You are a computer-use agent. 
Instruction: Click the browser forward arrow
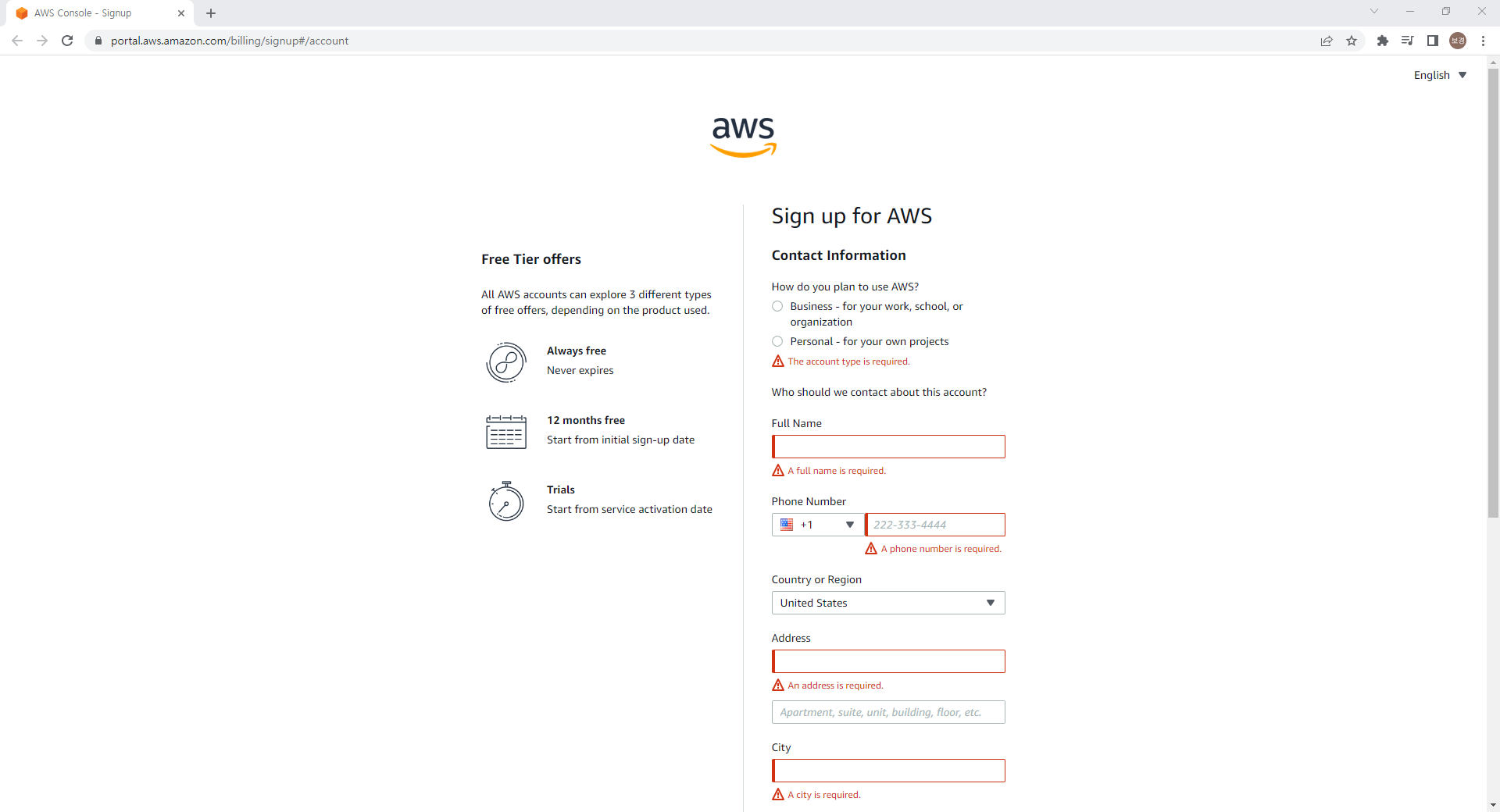[42, 41]
